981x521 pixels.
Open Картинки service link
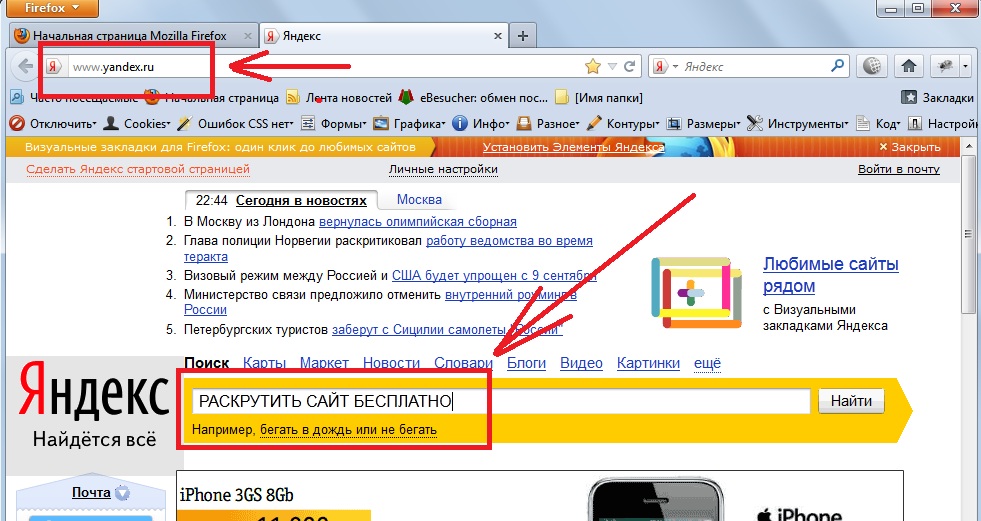click(x=648, y=363)
